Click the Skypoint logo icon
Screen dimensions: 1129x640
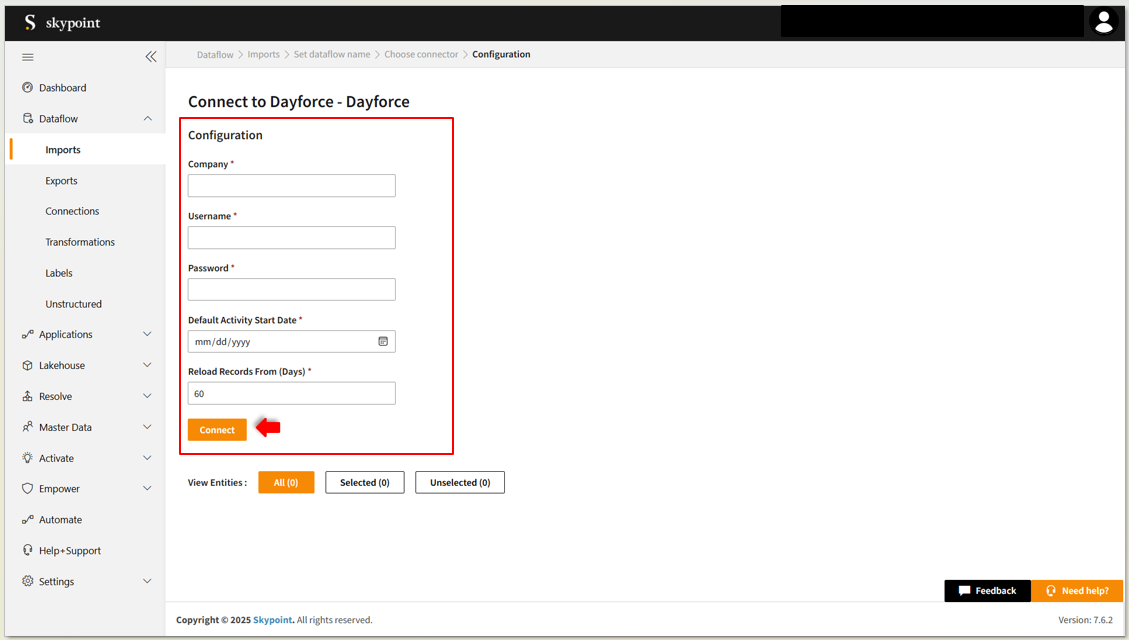click(x=30, y=22)
